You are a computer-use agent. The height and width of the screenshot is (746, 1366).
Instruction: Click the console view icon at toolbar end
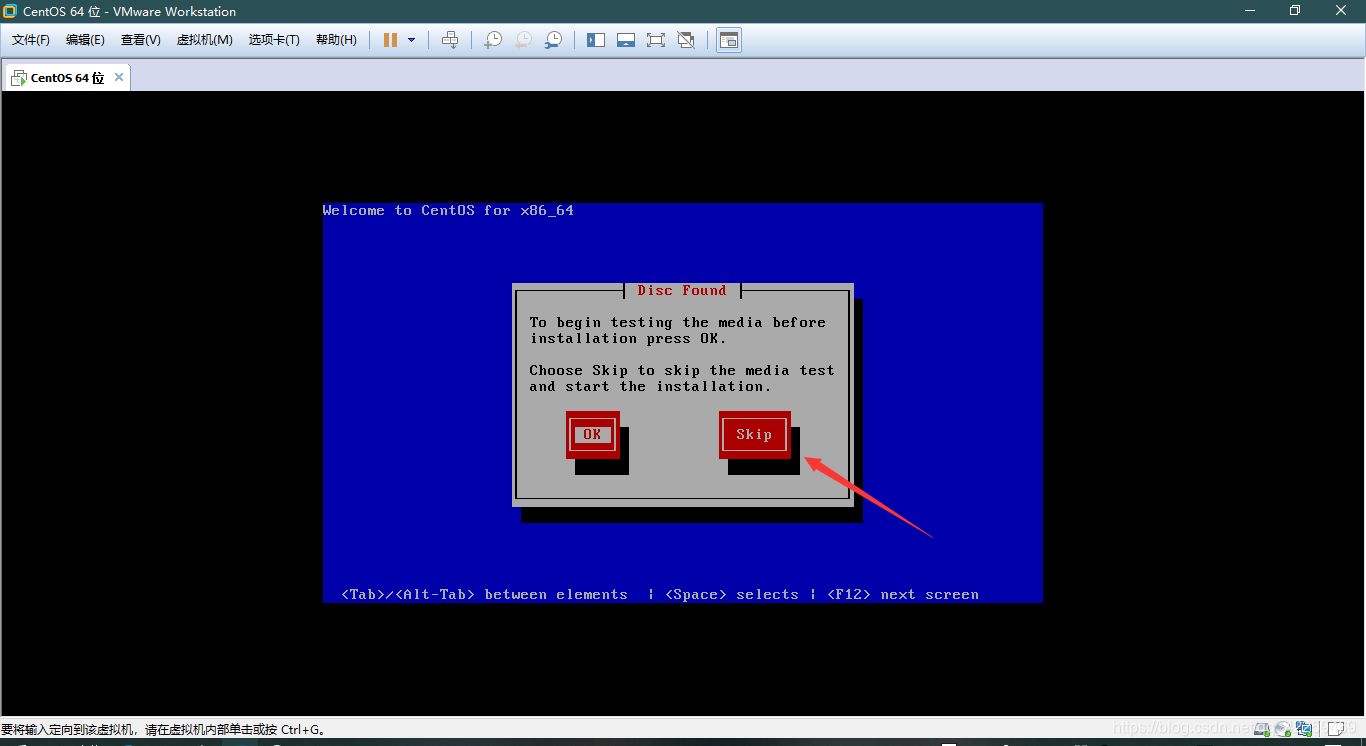point(729,40)
